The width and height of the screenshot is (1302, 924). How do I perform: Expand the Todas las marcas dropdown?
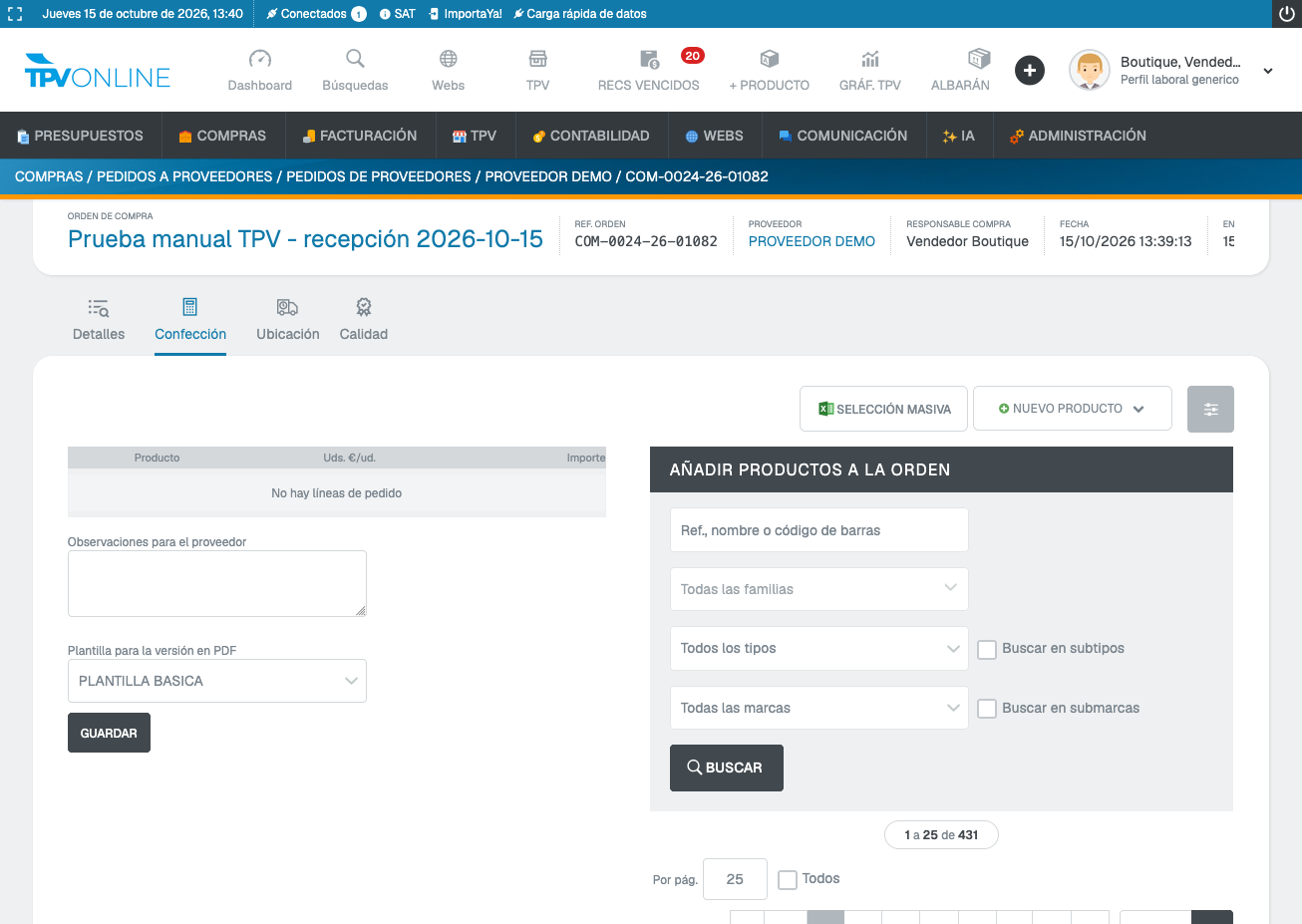click(x=819, y=708)
